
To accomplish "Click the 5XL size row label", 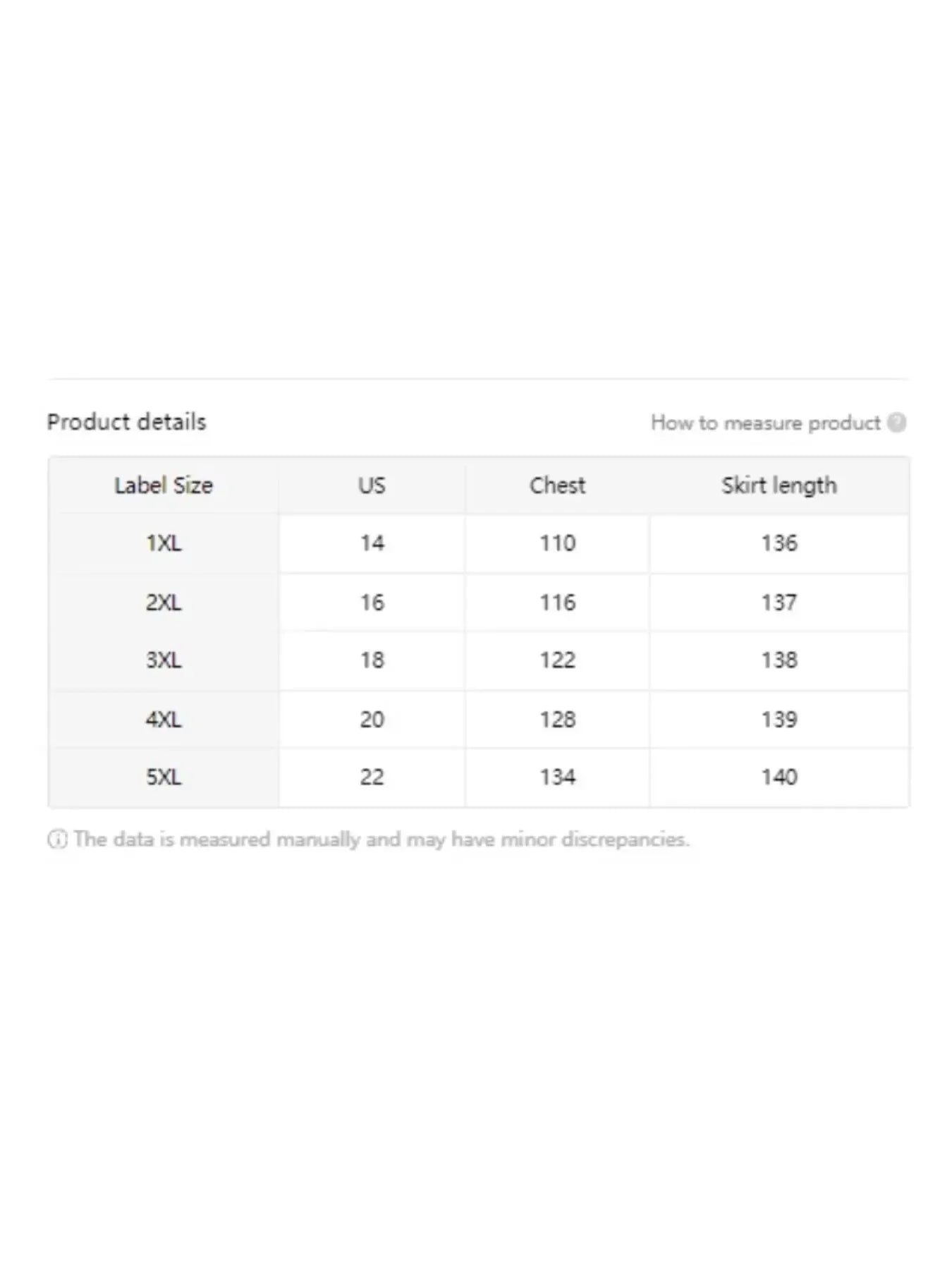I will point(164,778).
